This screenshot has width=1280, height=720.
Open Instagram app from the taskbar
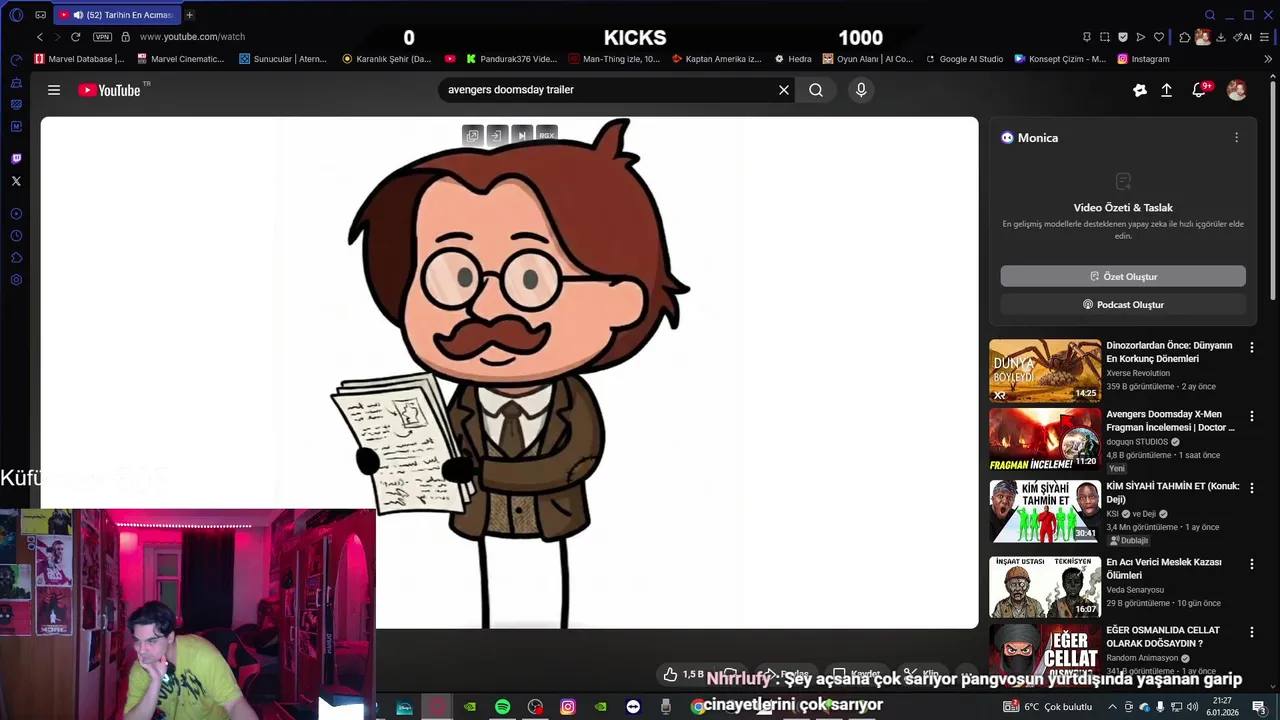[x=568, y=707]
